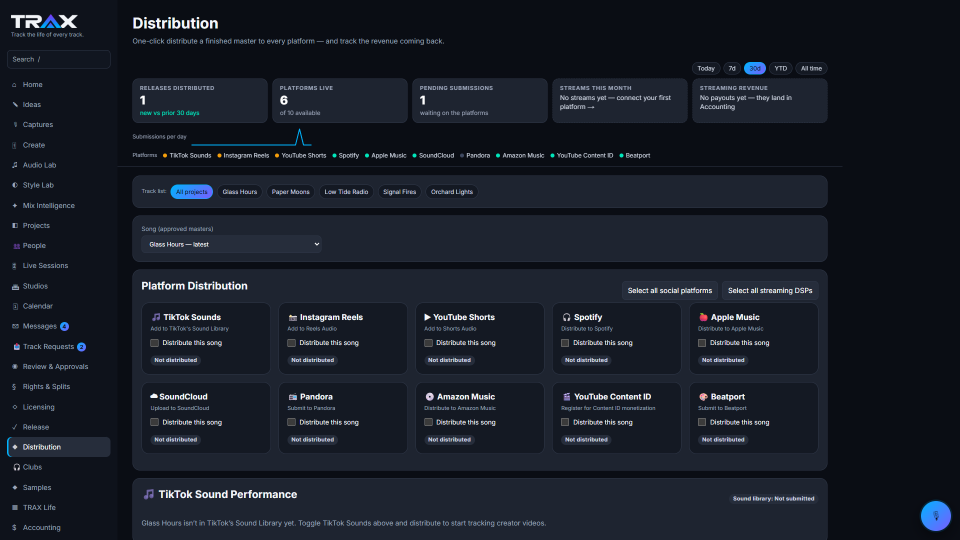Click the Home icon in sidebar
The height and width of the screenshot is (540, 960).
(15, 84)
